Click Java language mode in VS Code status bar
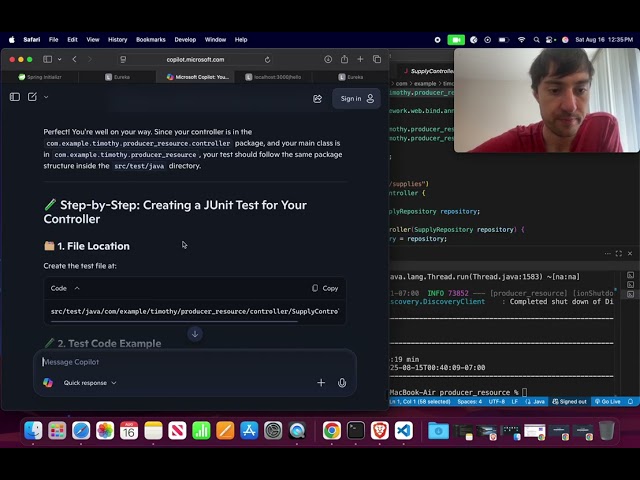640x480 pixels. [535, 402]
